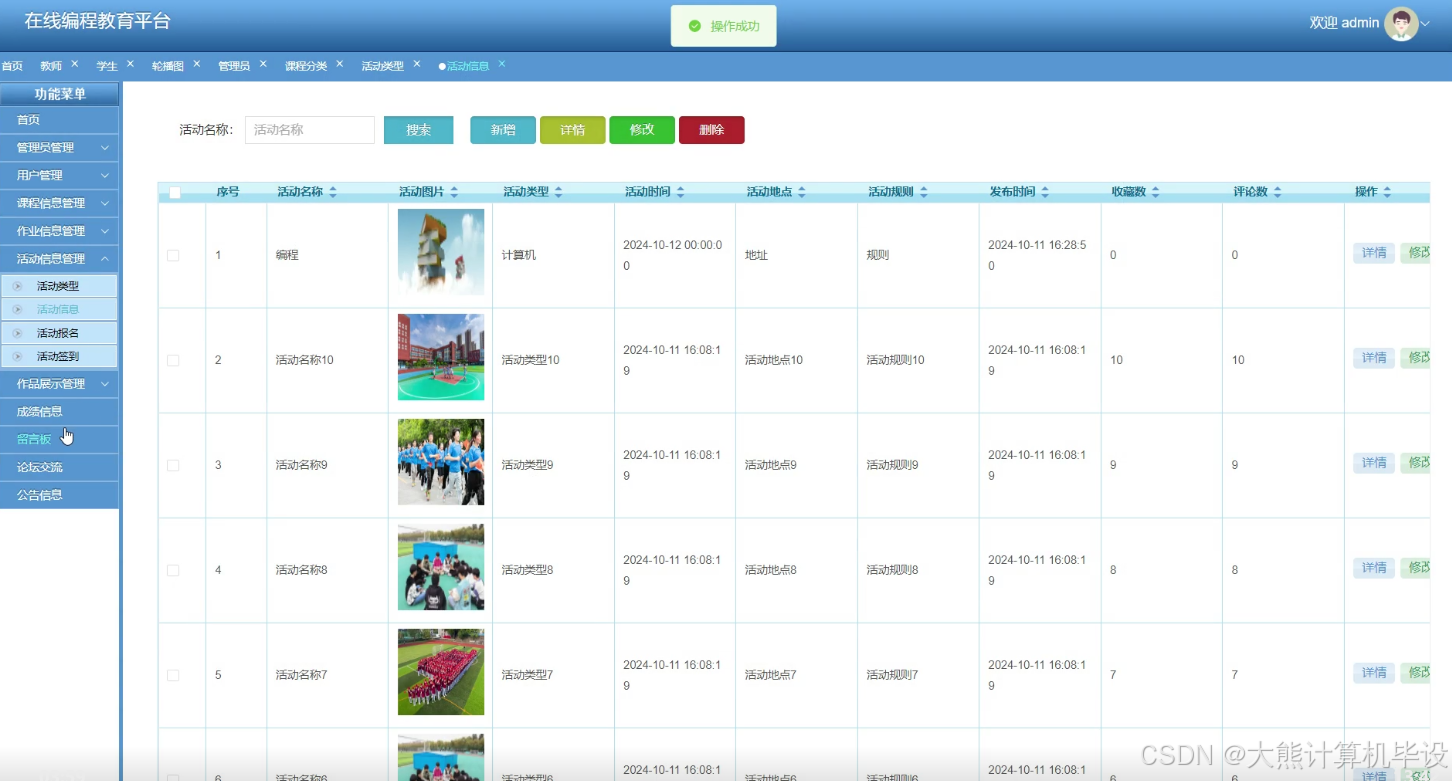Click the bullet icon beside 活动报名 submenu
1452x781 pixels.
point(17,333)
